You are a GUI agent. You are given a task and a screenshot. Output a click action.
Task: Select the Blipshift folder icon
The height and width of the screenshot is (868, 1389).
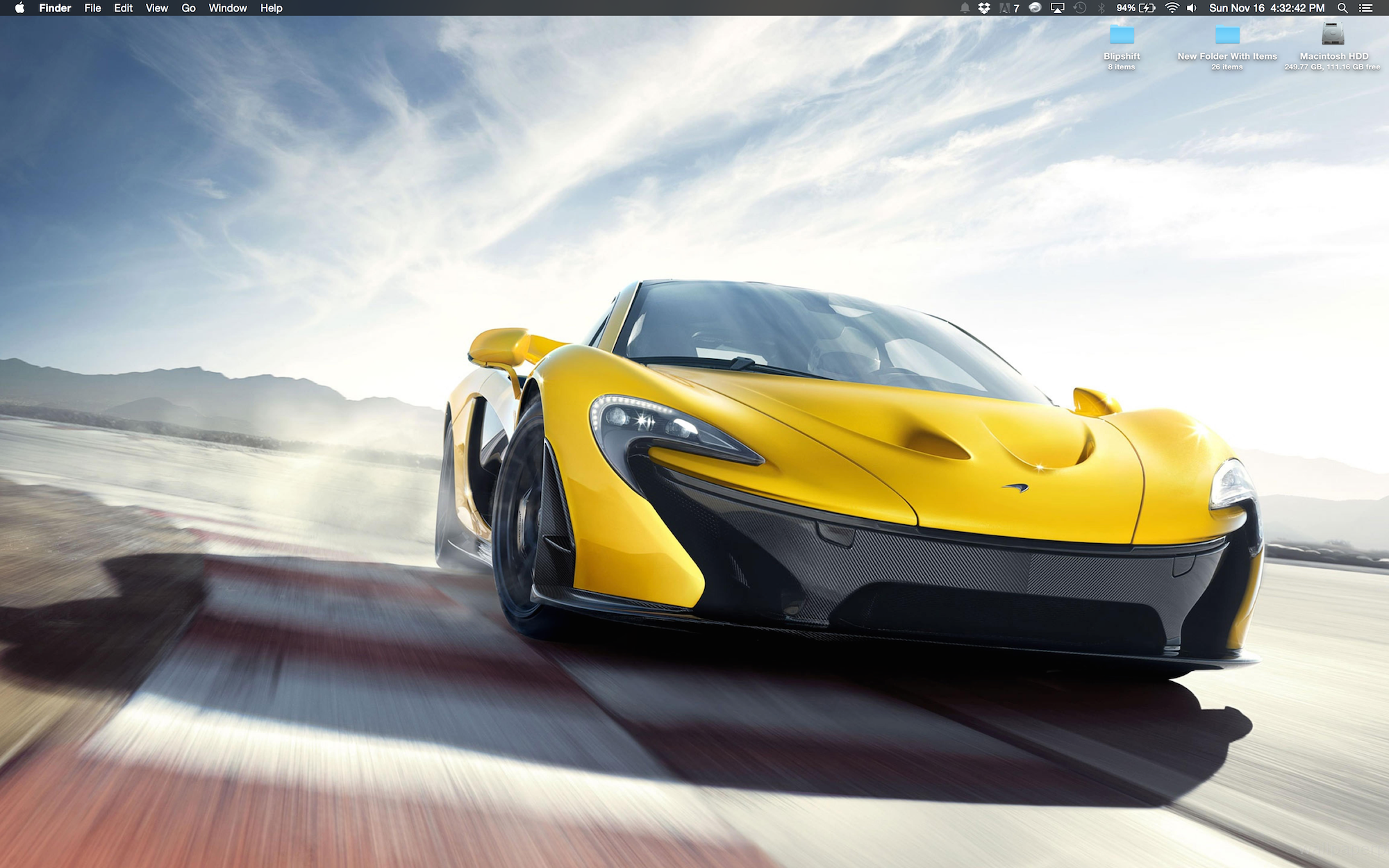1122,35
